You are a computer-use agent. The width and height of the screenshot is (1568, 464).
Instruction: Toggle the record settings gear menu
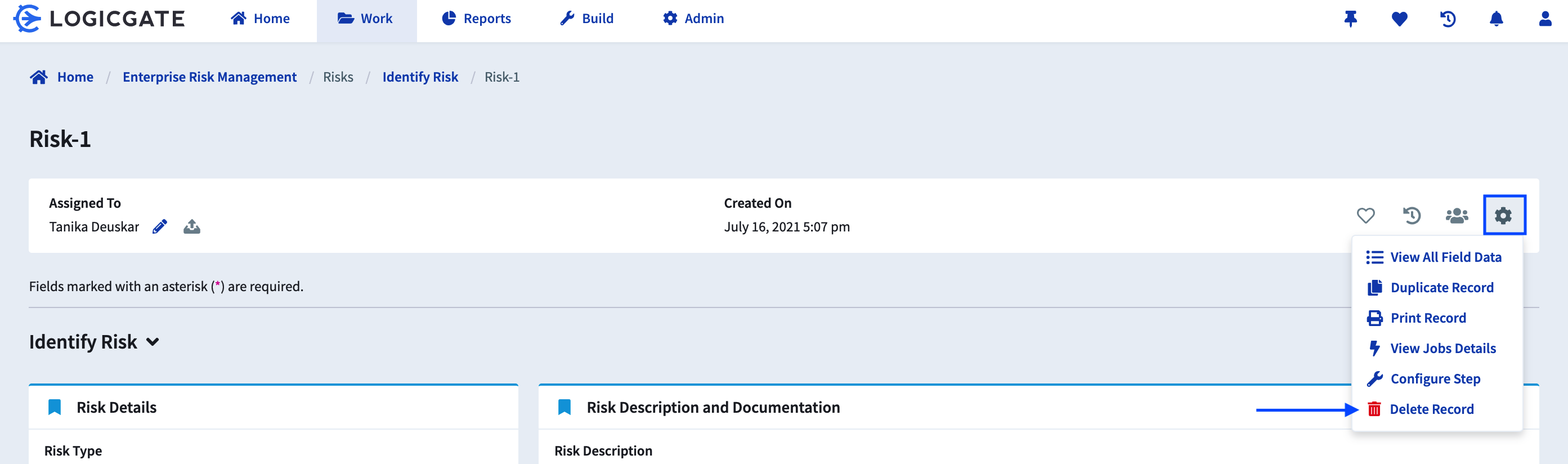click(1503, 216)
